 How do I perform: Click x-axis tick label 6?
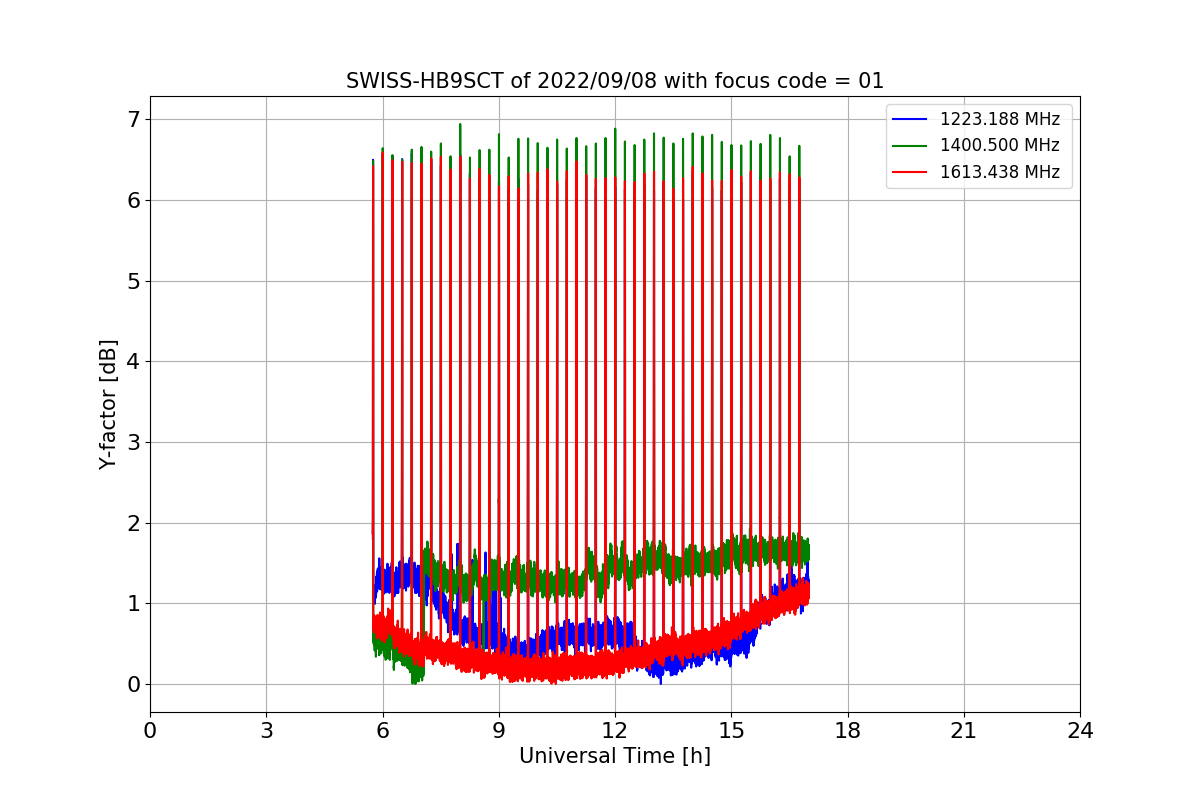(382, 731)
